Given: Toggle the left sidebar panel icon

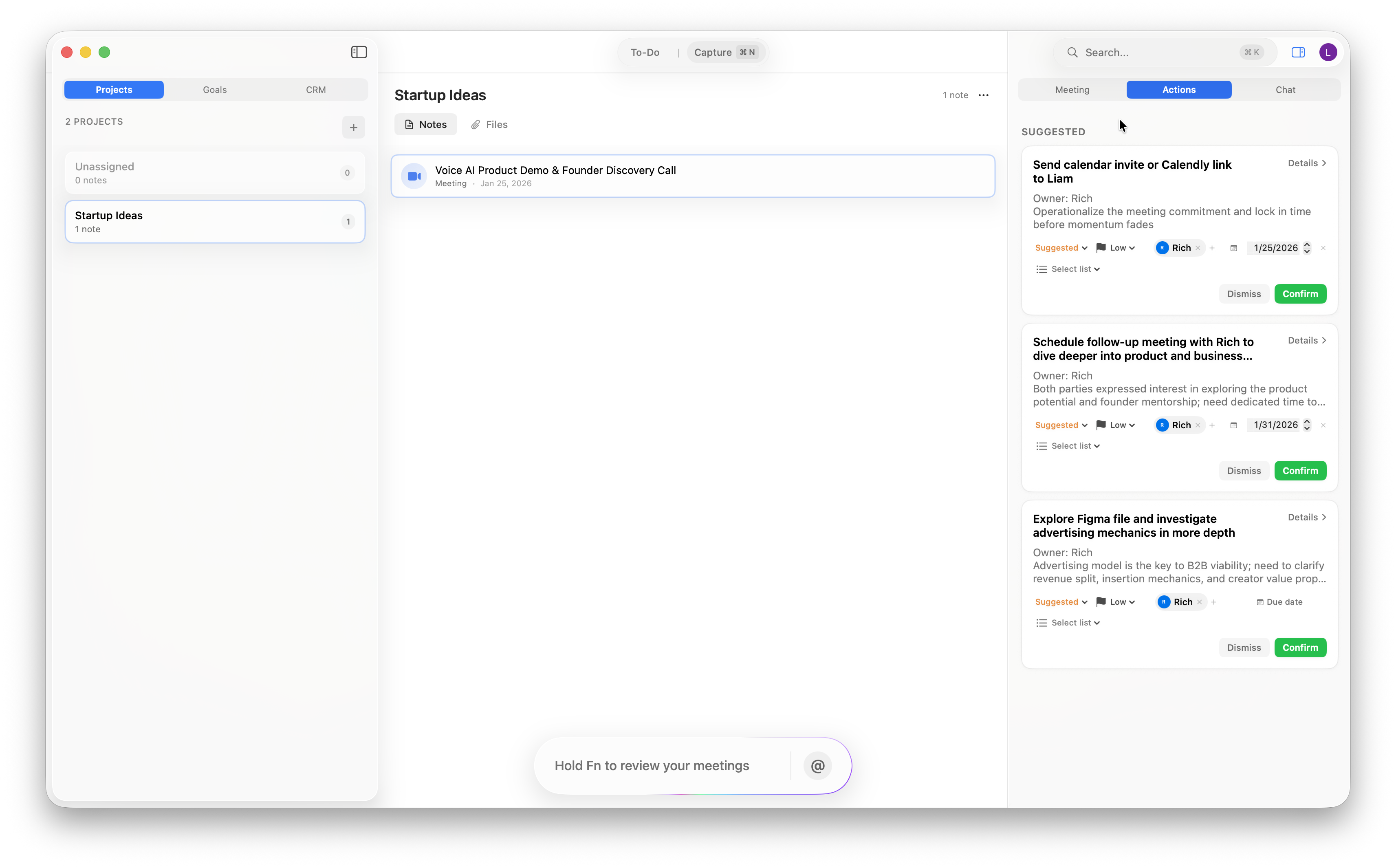Looking at the screenshot, I should click(x=359, y=52).
